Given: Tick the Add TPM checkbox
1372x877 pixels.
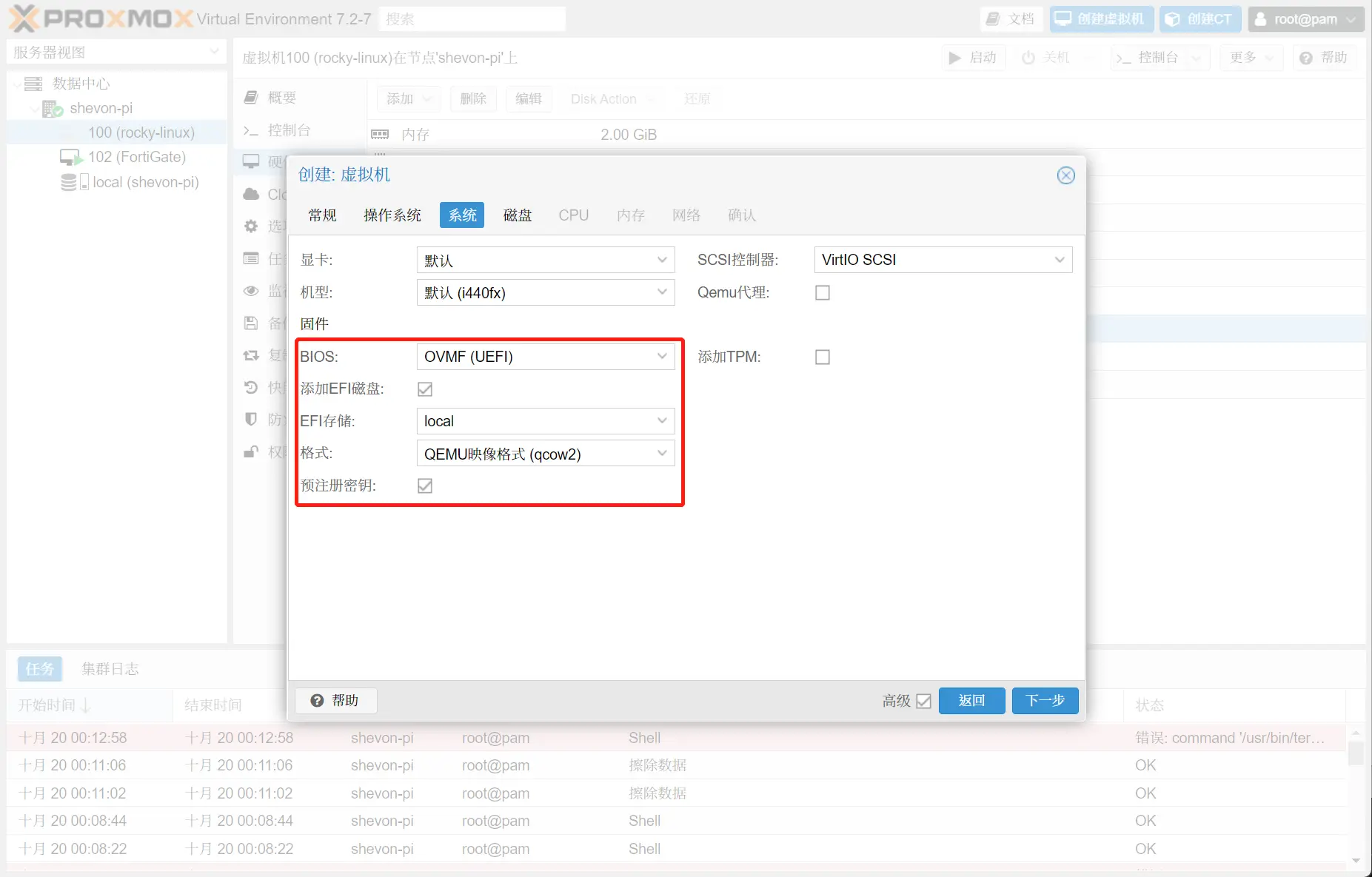Looking at the screenshot, I should click(822, 357).
